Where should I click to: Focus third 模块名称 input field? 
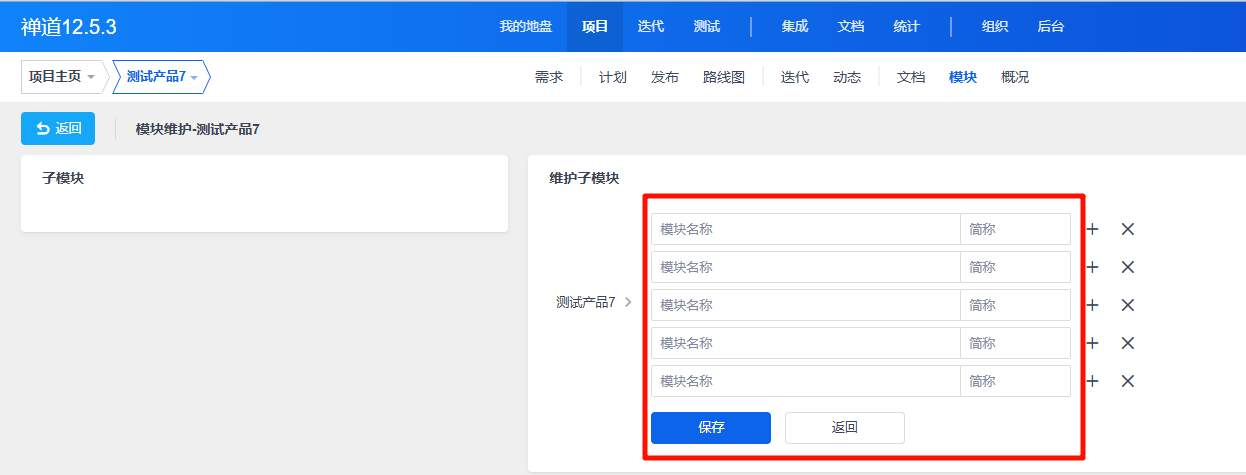coord(806,305)
